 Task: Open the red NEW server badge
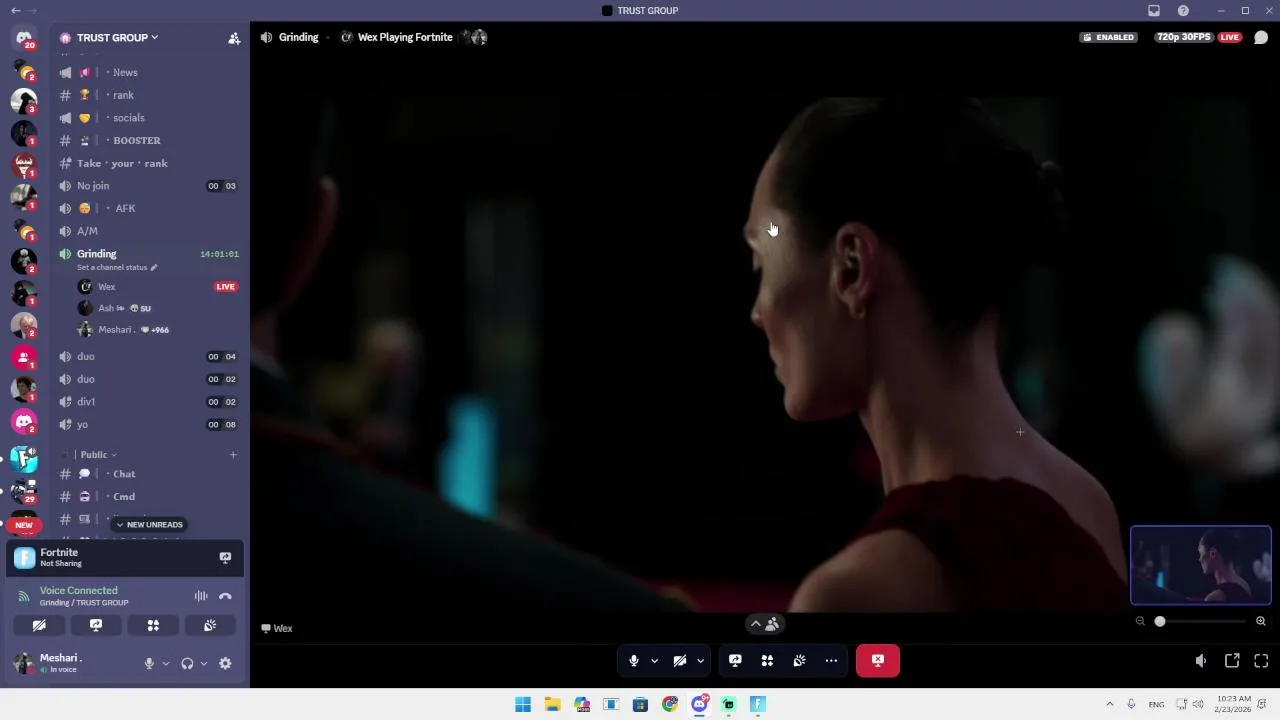click(24, 525)
